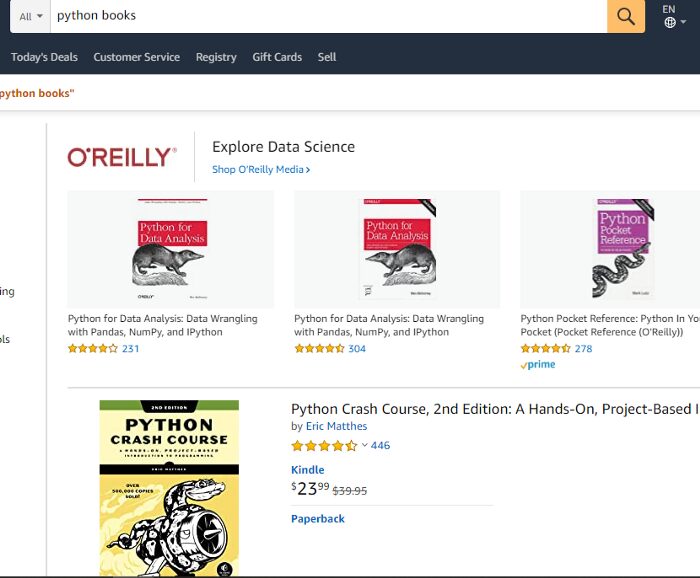The image size is (700, 578).
Task: Go to Customer Service page
Action: [x=136, y=57]
